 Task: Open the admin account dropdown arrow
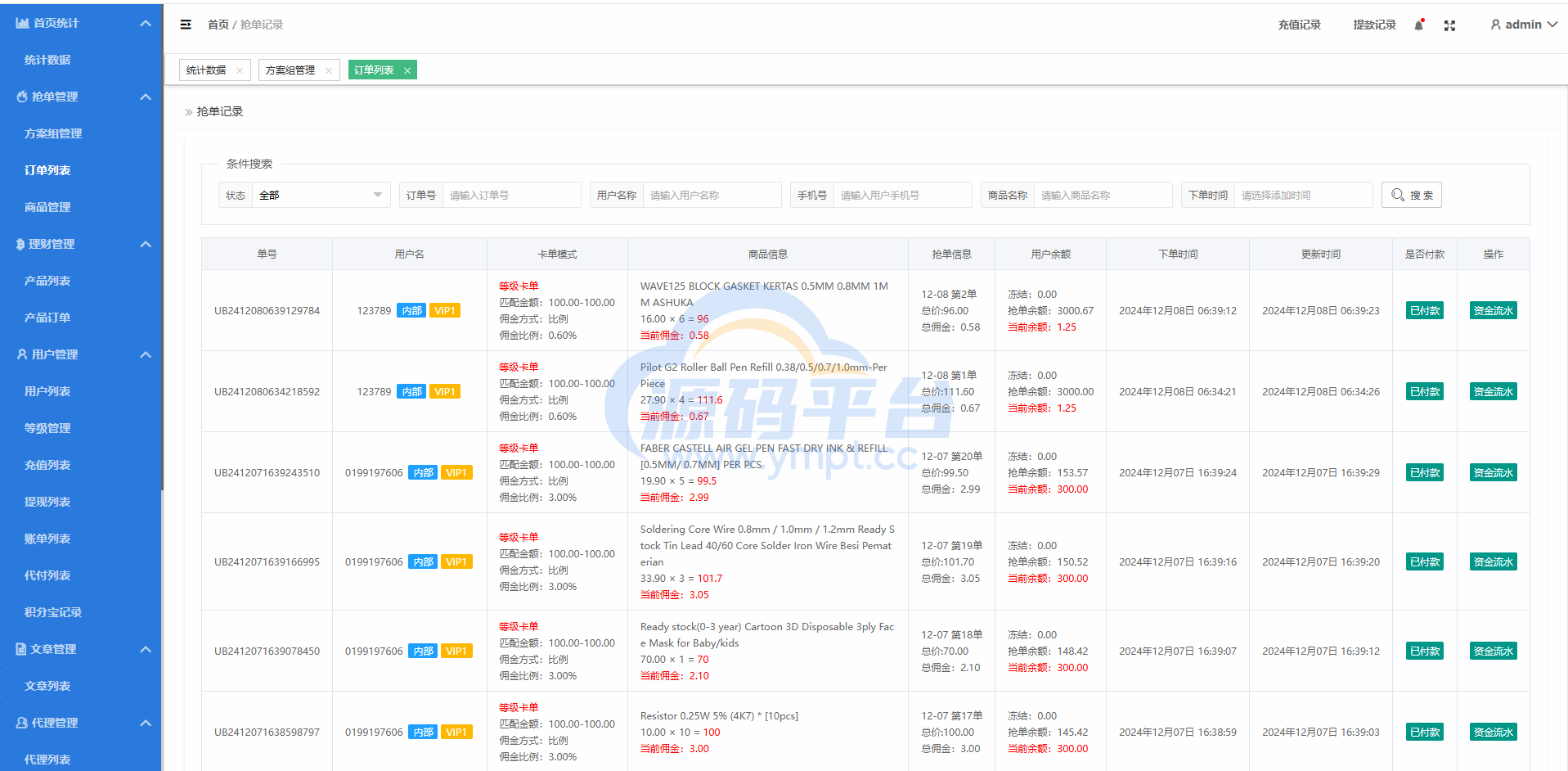coord(1552,25)
